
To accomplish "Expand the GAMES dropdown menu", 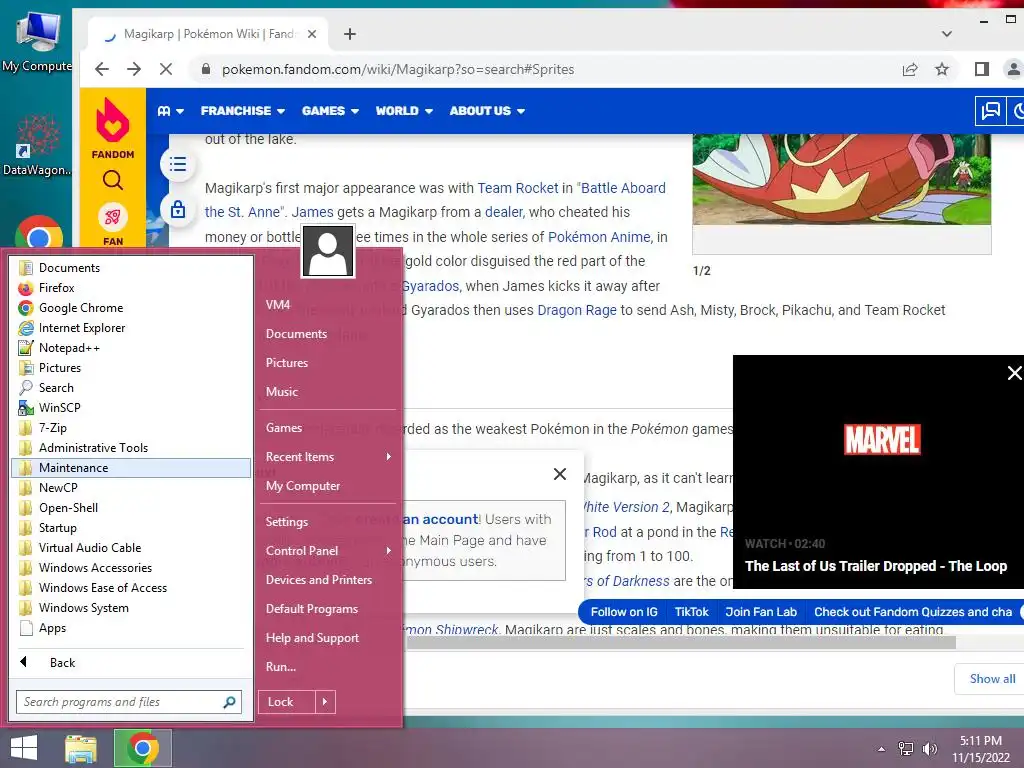I will tap(330, 111).
